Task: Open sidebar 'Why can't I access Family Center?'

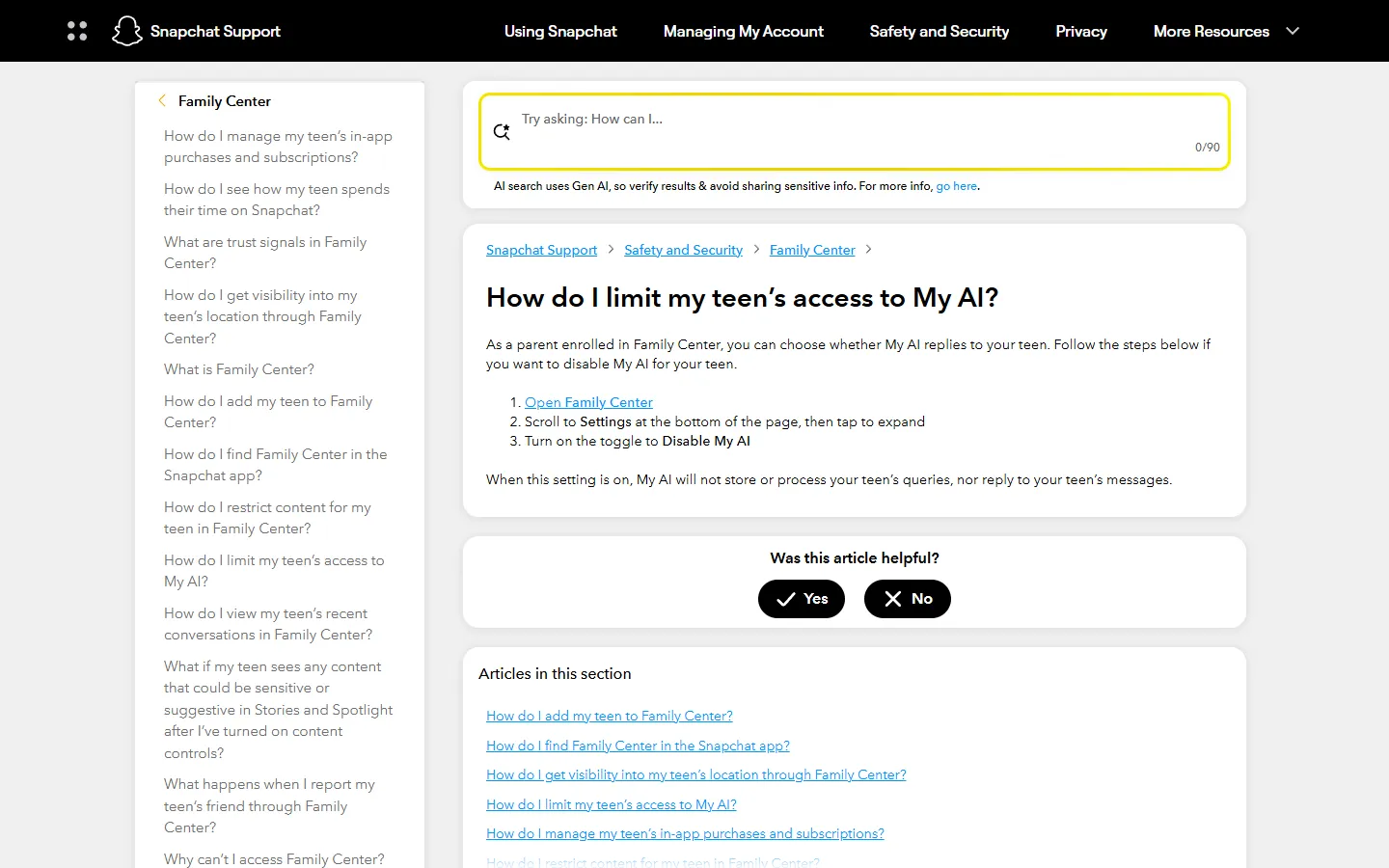Action: [274, 858]
